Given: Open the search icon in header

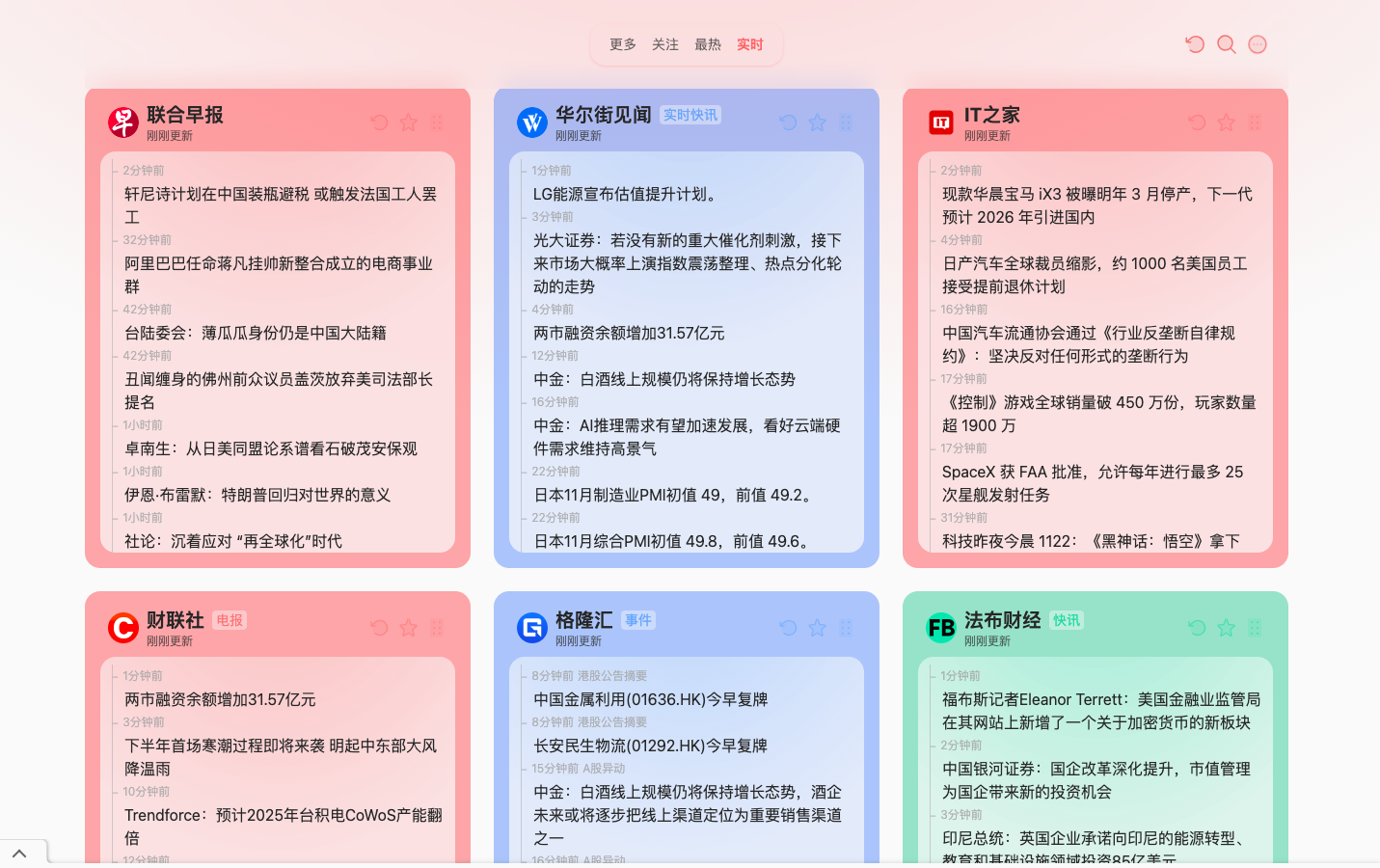Looking at the screenshot, I should (x=1227, y=44).
